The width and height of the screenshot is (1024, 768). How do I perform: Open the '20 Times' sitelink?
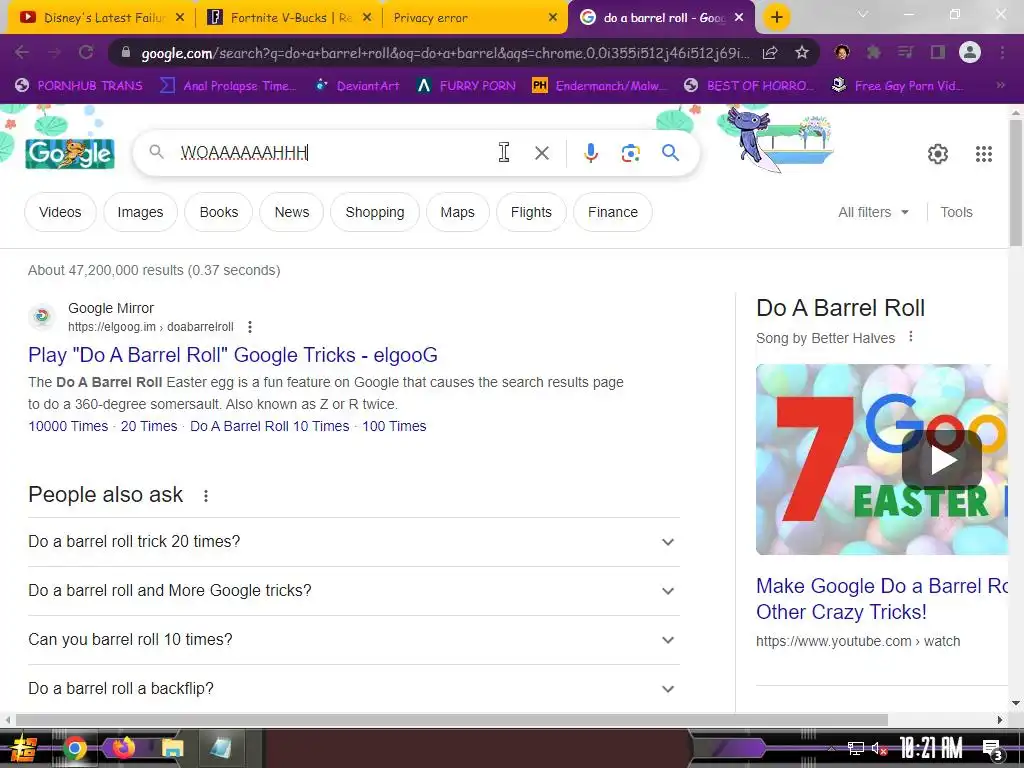coord(149,426)
